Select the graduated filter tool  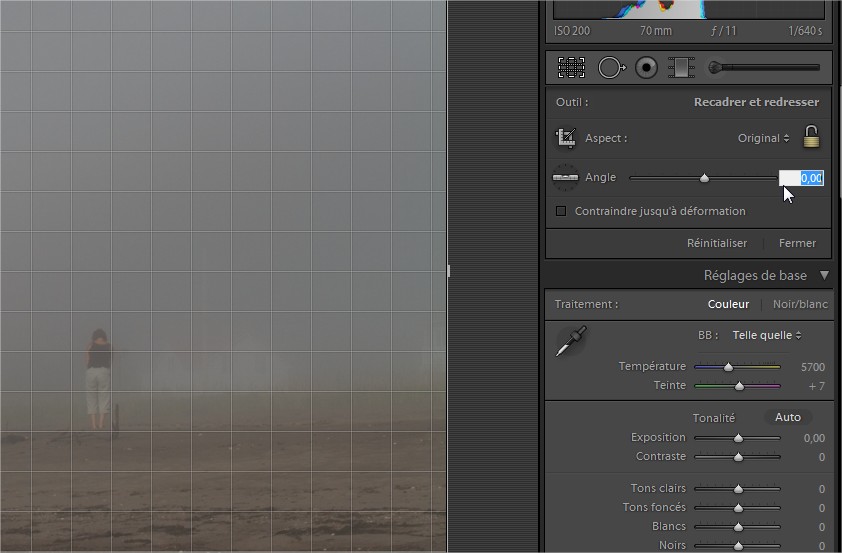click(681, 68)
